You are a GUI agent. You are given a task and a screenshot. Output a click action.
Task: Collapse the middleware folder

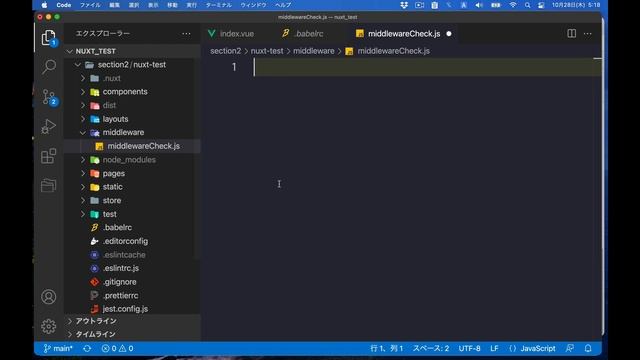point(83,133)
